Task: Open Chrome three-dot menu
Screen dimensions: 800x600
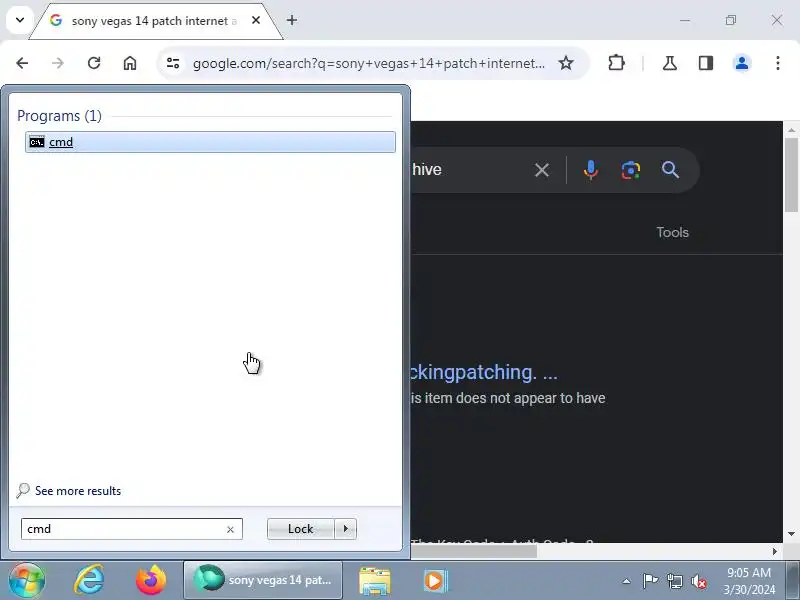Action: tap(778, 63)
